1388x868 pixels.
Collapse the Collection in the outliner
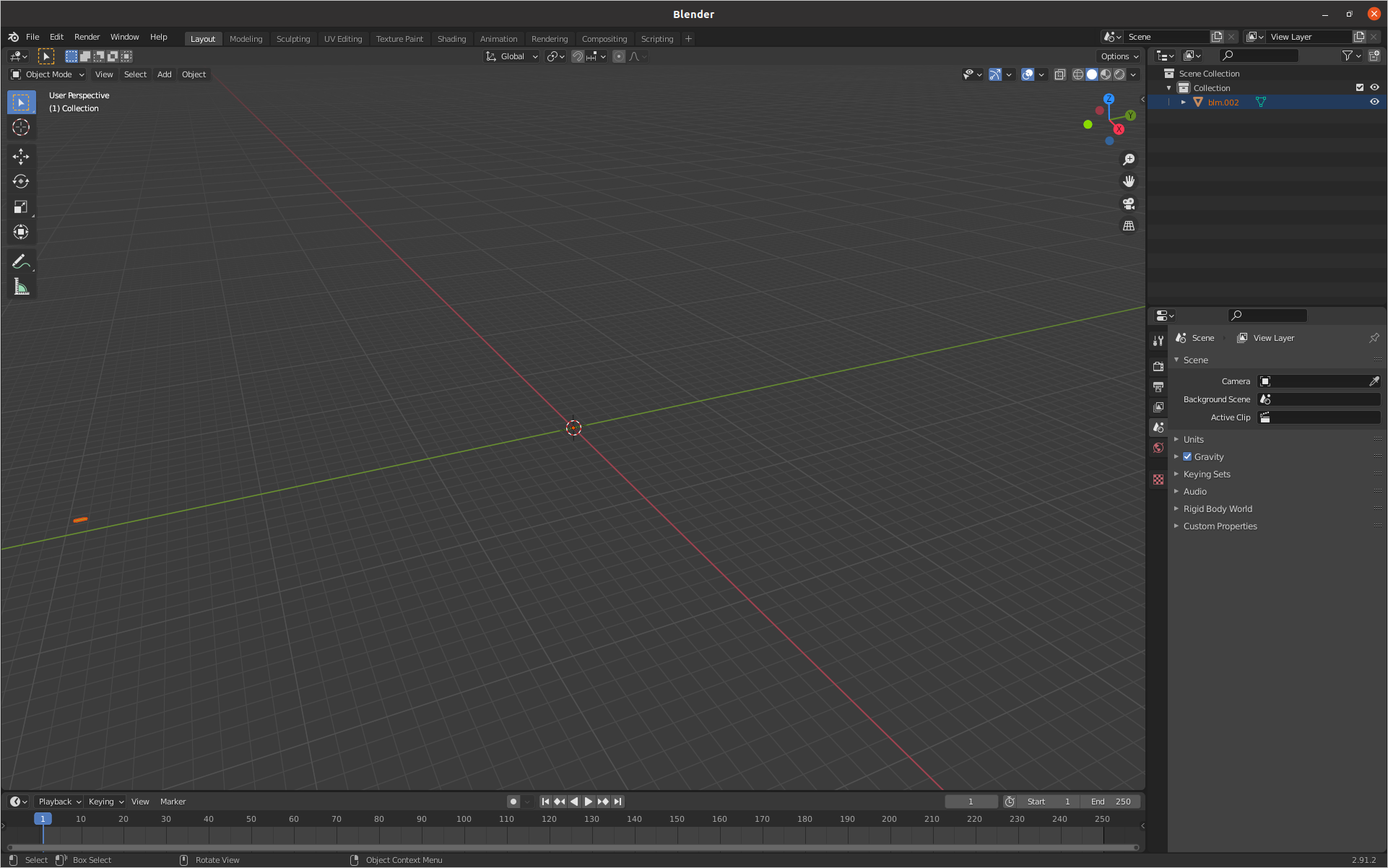1169,87
